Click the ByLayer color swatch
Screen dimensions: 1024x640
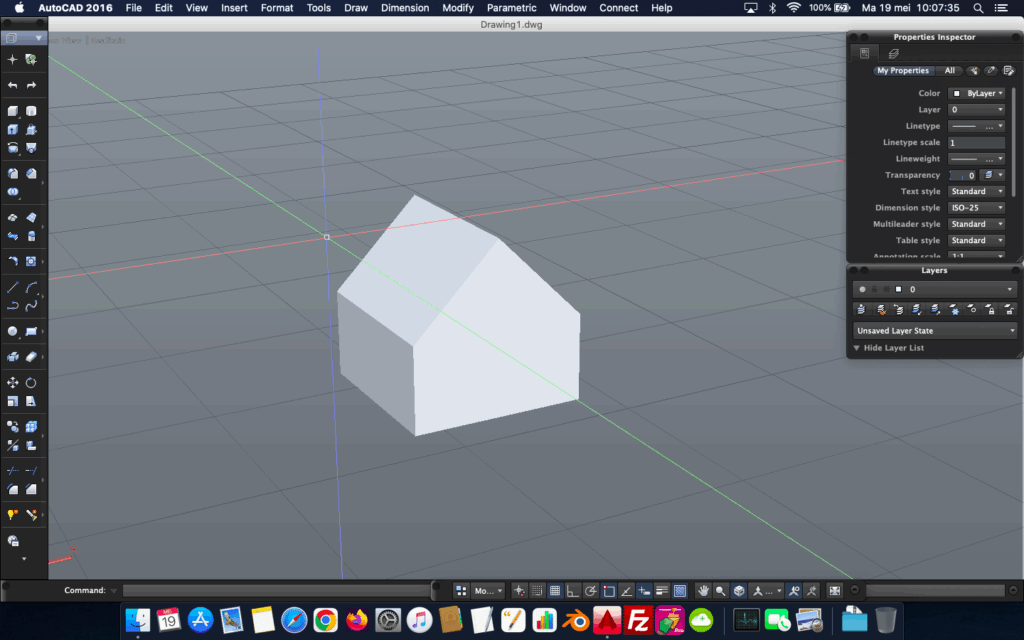[x=958, y=92]
